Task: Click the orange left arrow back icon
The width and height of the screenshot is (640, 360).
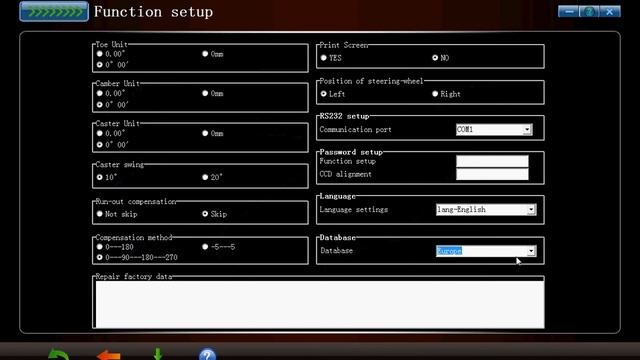Action: tap(109, 355)
